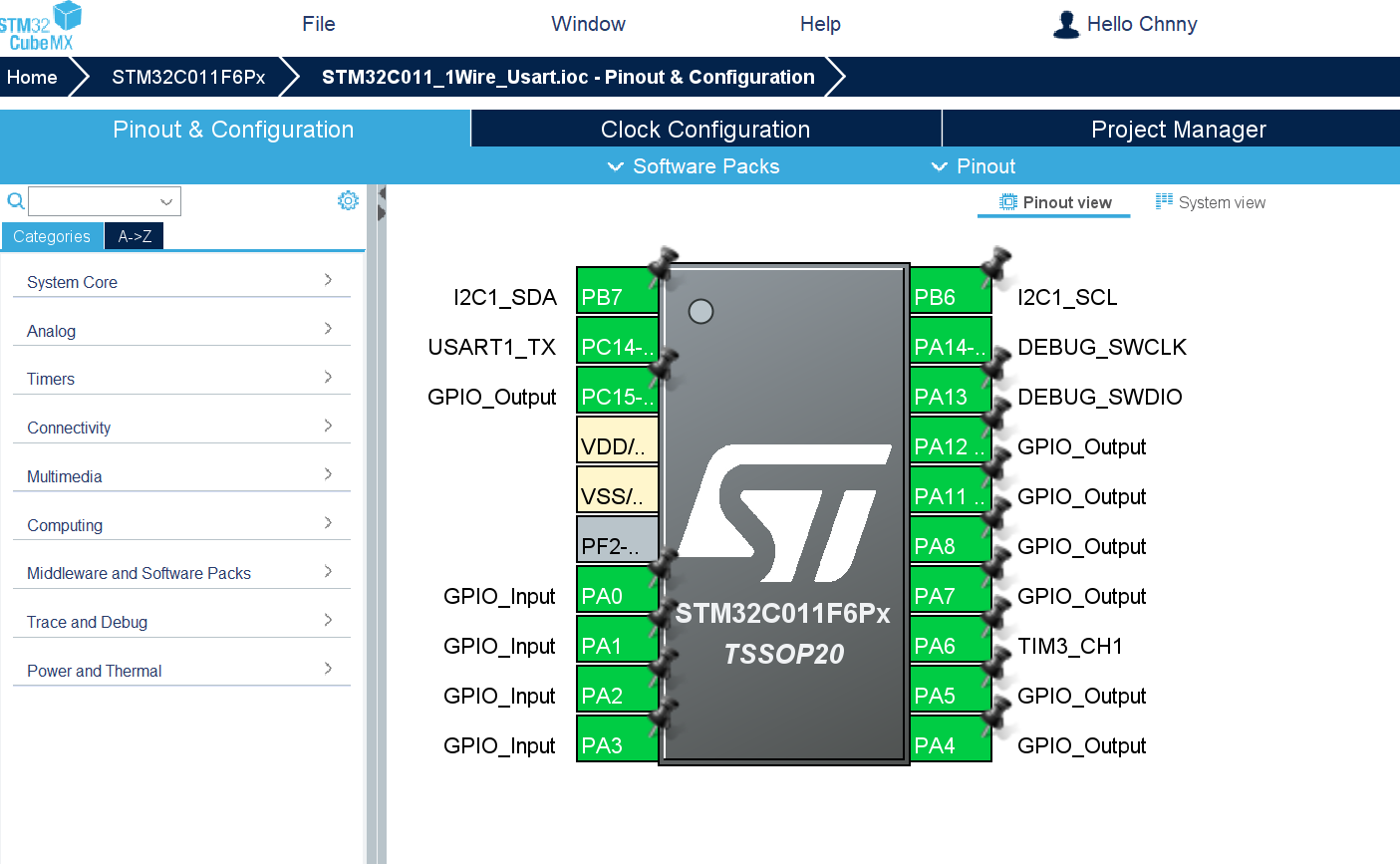The height and width of the screenshot is (864, 1400).
Task: Select the grey PF2 pin
Action: click(617, 540)
